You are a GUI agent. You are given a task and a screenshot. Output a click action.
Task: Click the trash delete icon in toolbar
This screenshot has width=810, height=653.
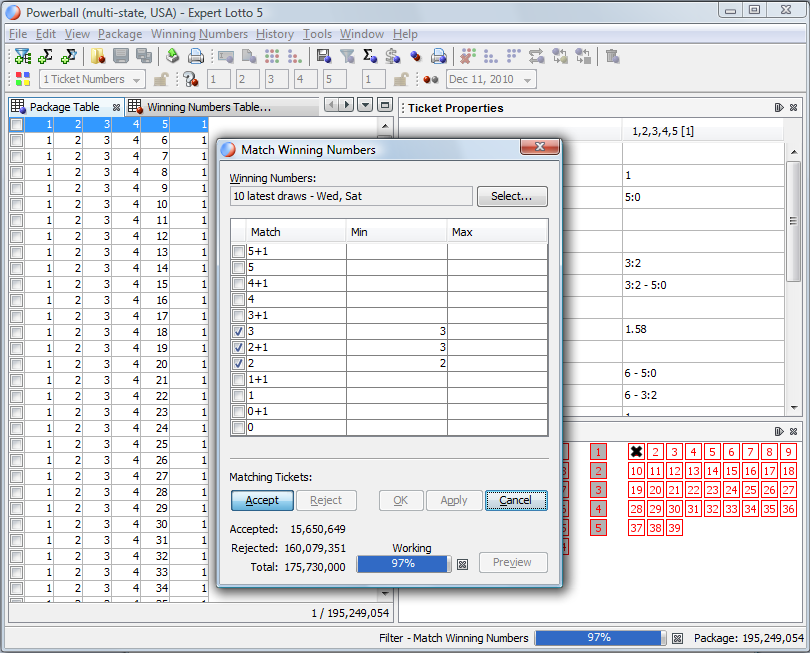coord(612,56)
